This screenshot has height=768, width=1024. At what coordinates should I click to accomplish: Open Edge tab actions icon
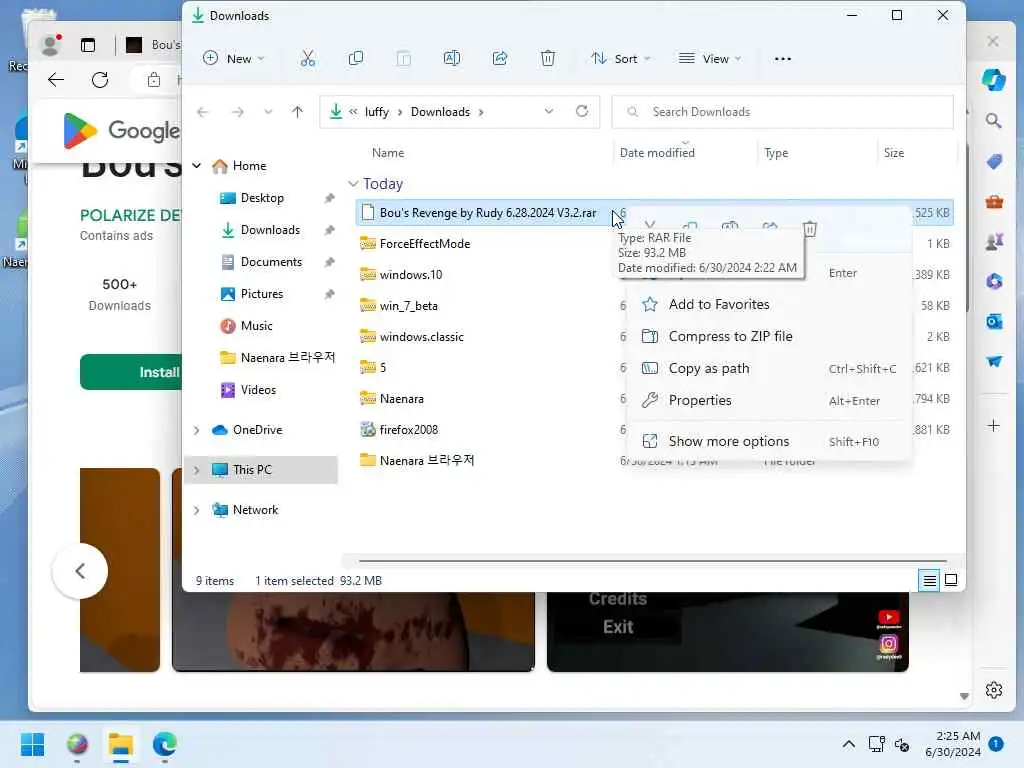(x=88, y=44)
